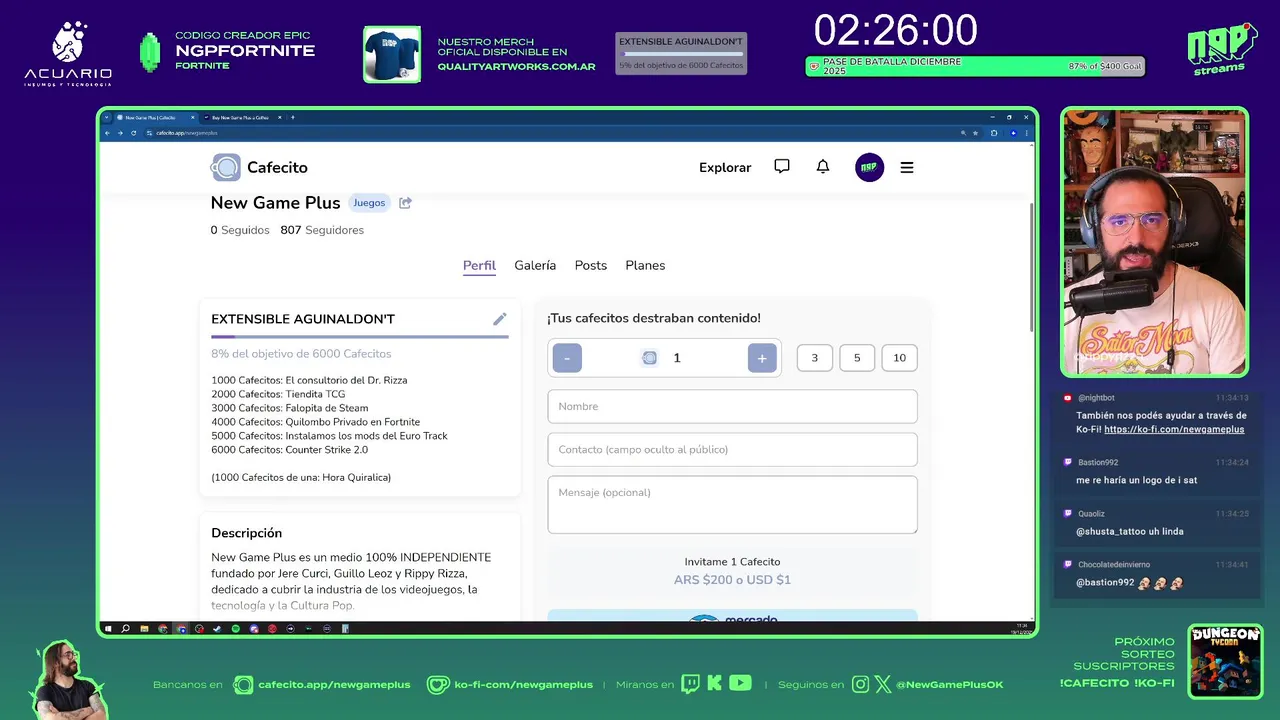Open File Explorer from the taskbar
Image resolution: width=1280 pixels, height=720 pixels.
point(144,629)
